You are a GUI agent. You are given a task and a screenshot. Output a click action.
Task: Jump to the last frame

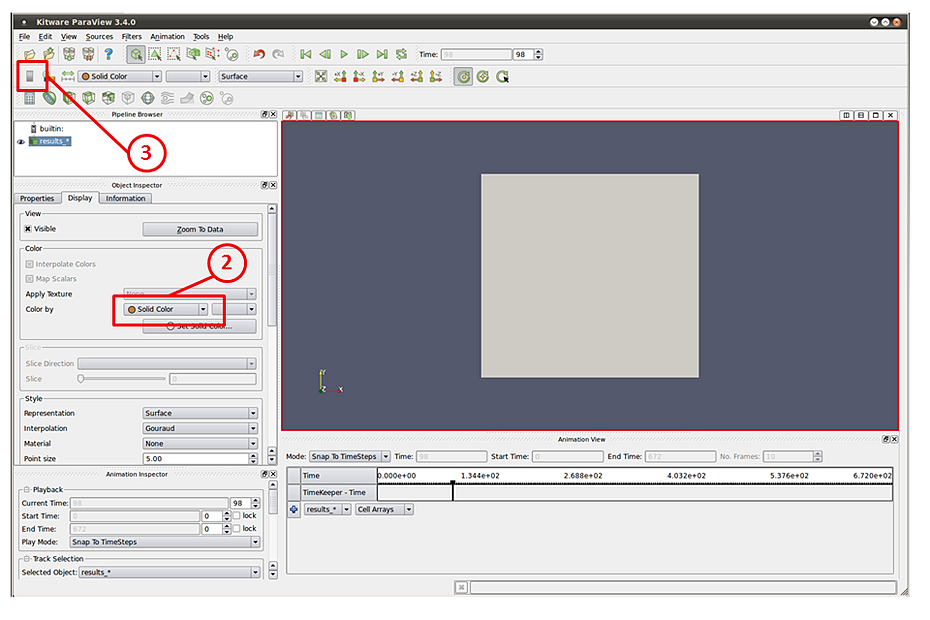click(382, 55)
